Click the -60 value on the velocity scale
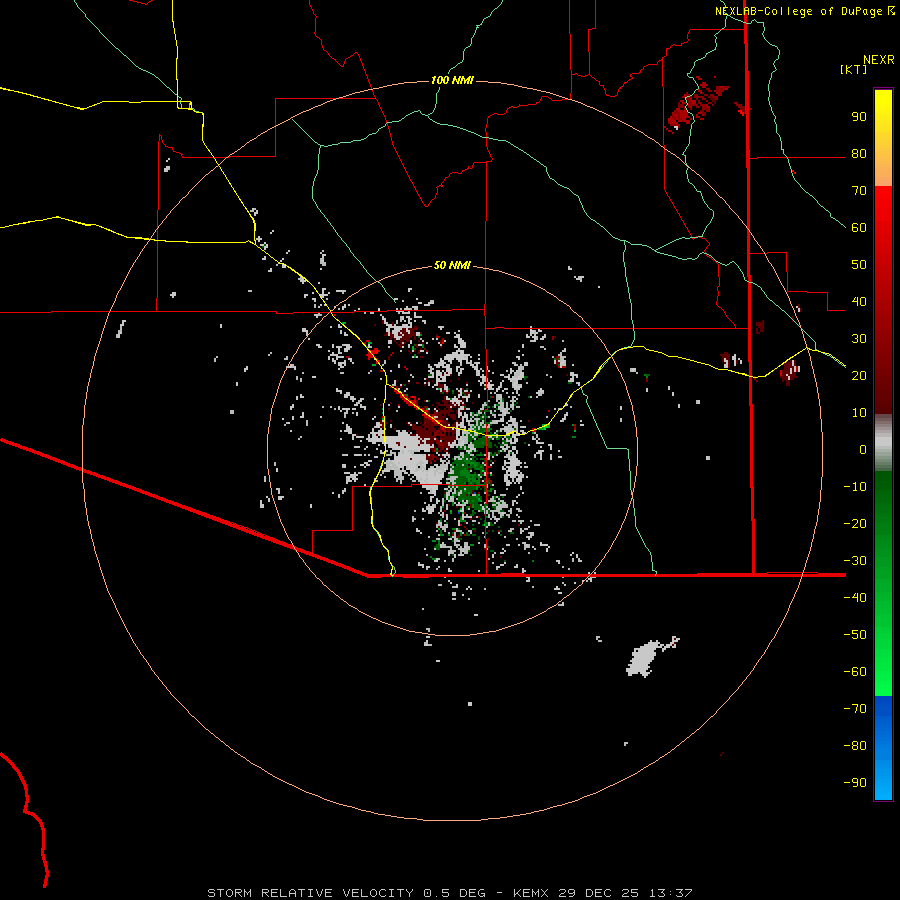900x900 pixels. pos(855,672)
